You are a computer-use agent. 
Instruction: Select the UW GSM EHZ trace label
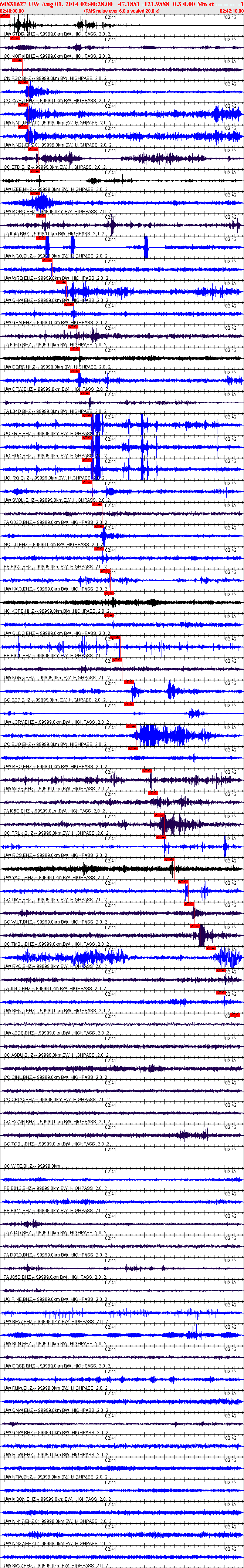click(56, 323)
